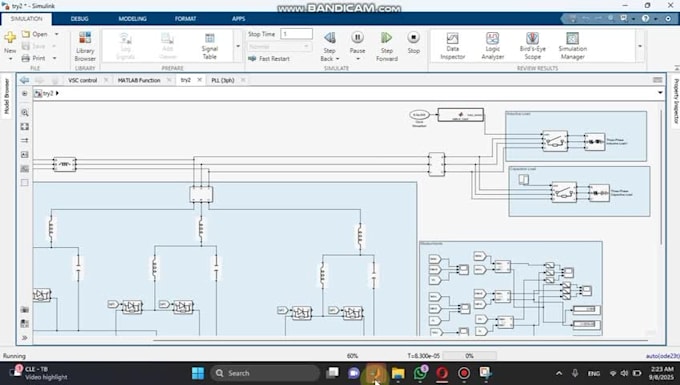The image size is (680, 385).
Task: Hide or show the explorer bar icon
Action: pos(24,93)
